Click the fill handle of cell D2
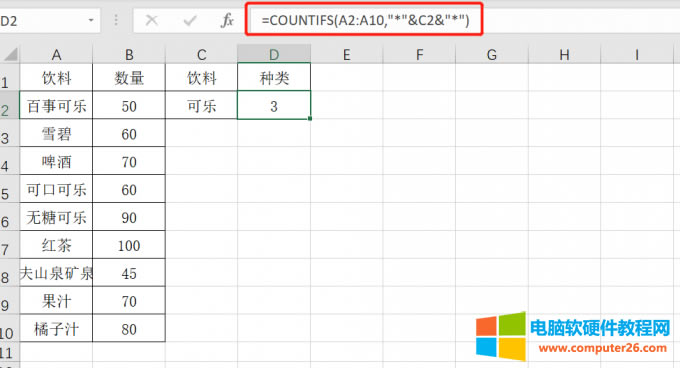 pyautogui.click(x=310, y=118)
